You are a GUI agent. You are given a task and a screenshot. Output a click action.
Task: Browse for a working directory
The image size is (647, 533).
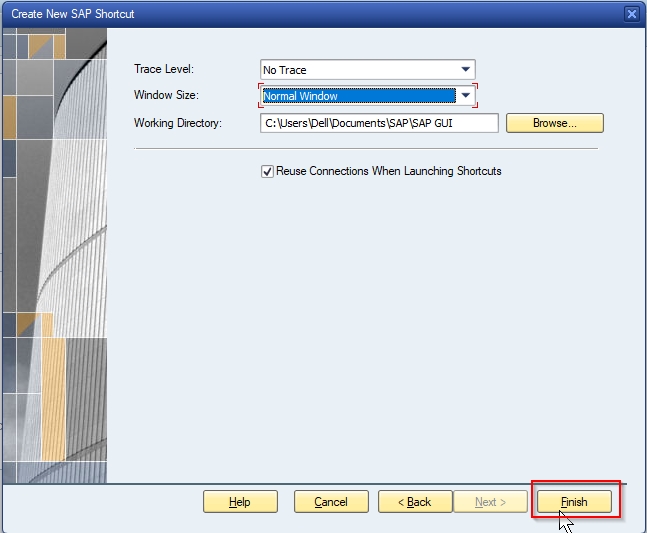(555, 123)
